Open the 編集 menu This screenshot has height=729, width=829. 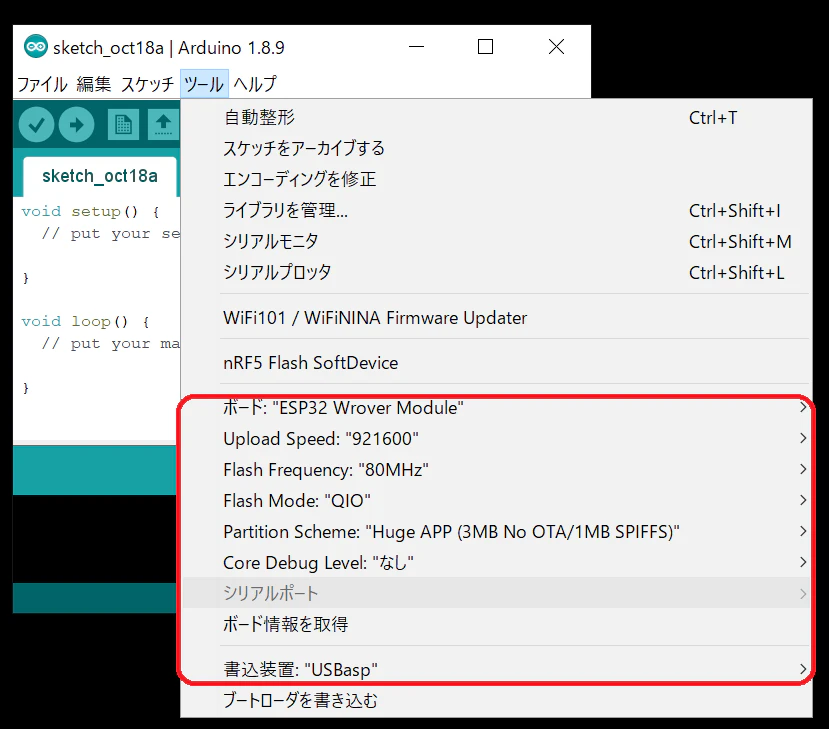94,84
